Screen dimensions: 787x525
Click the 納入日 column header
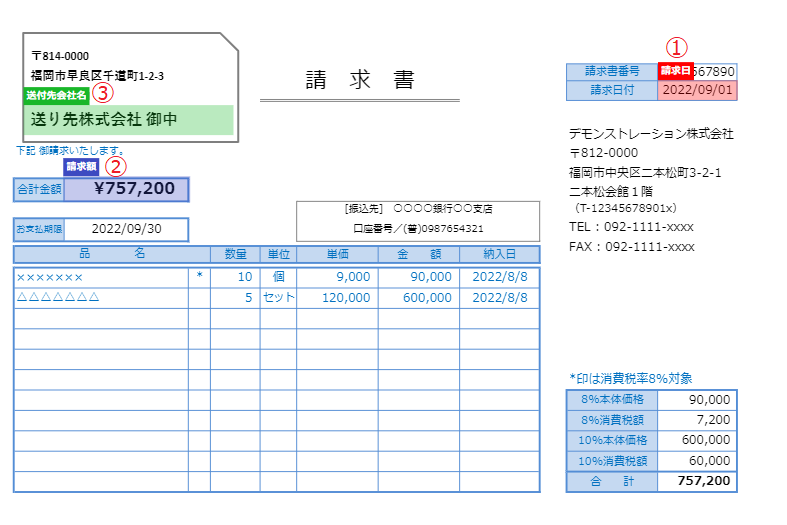click(499, 254)
